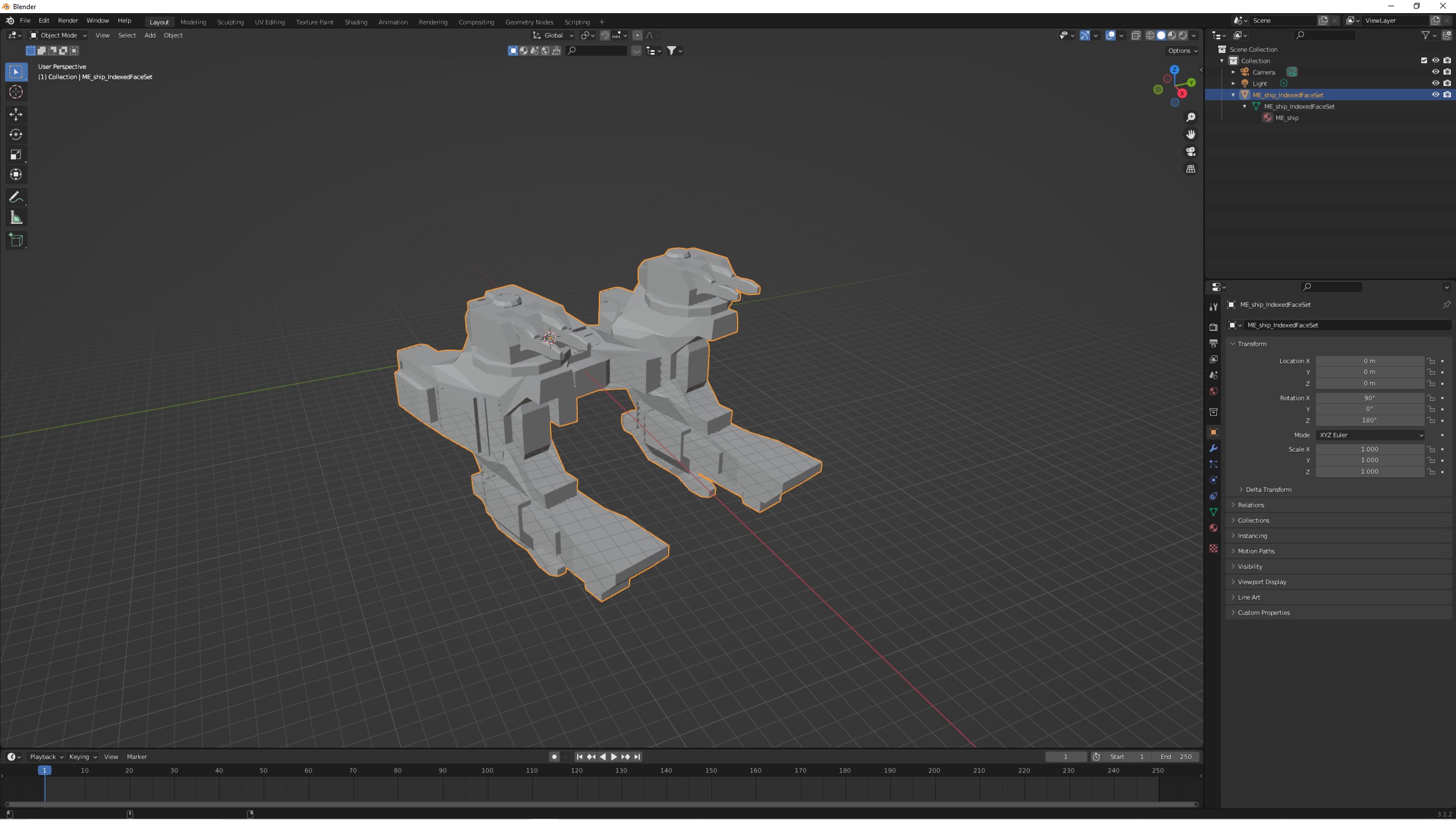Toggle camera view in viewport

pyautogui.click(x=1190, y=152)
